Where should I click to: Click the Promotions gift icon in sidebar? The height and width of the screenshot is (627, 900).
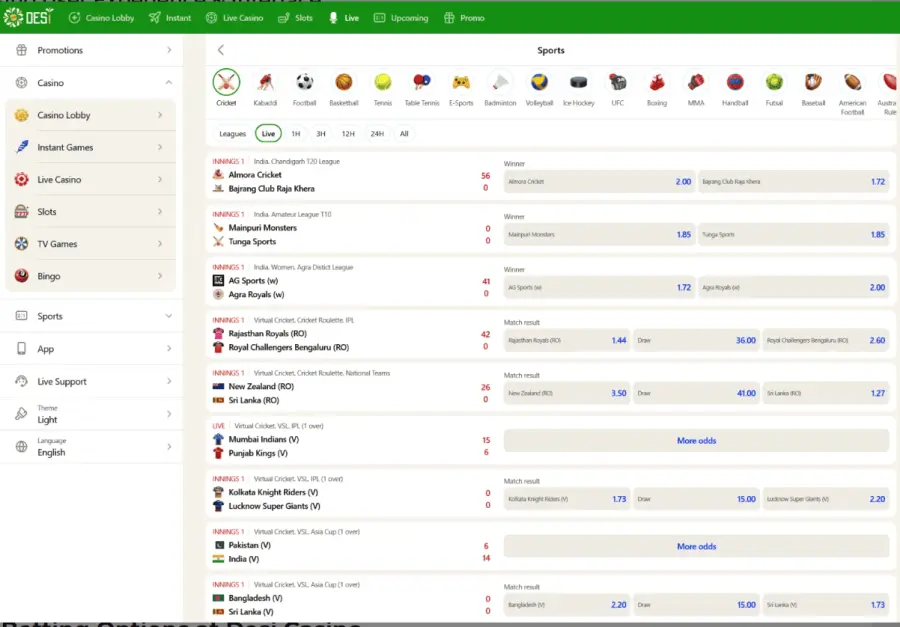21,50
